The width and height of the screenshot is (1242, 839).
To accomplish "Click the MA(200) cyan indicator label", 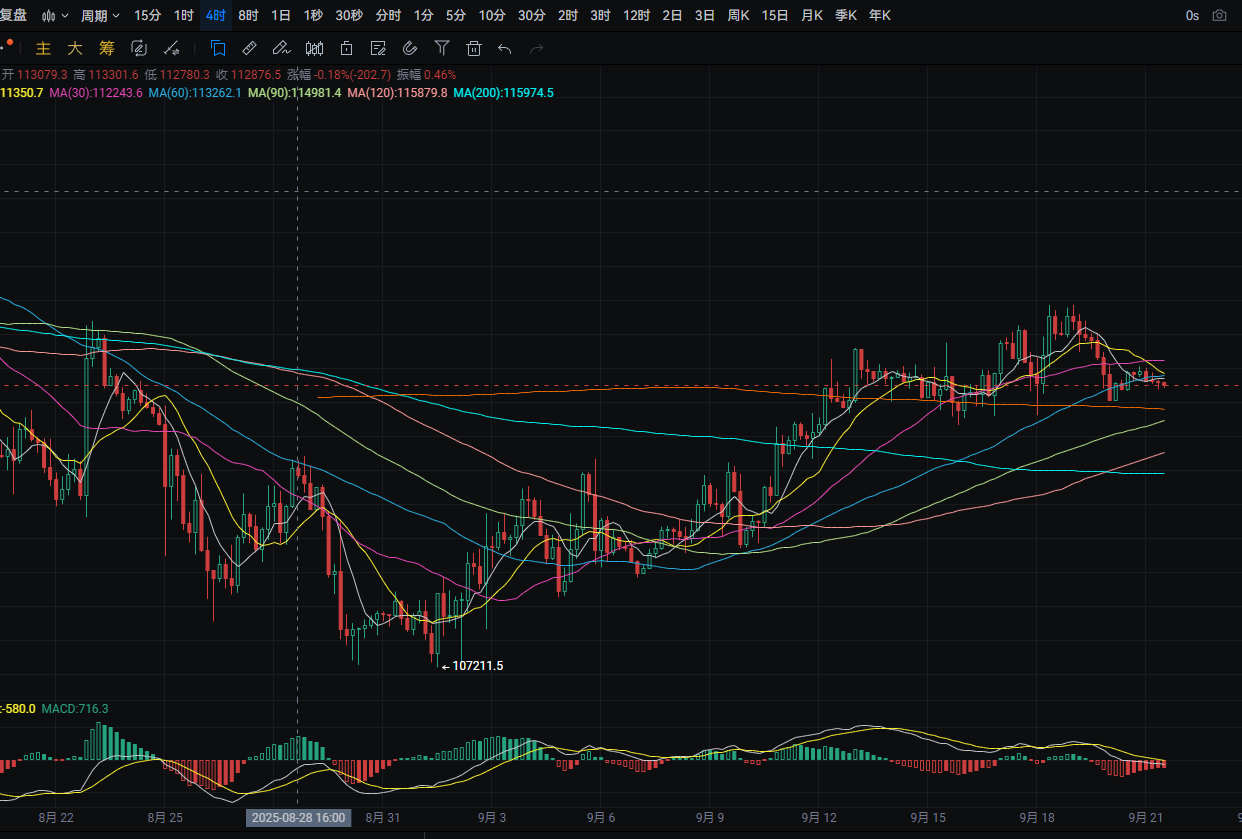I will pos(503,92).
